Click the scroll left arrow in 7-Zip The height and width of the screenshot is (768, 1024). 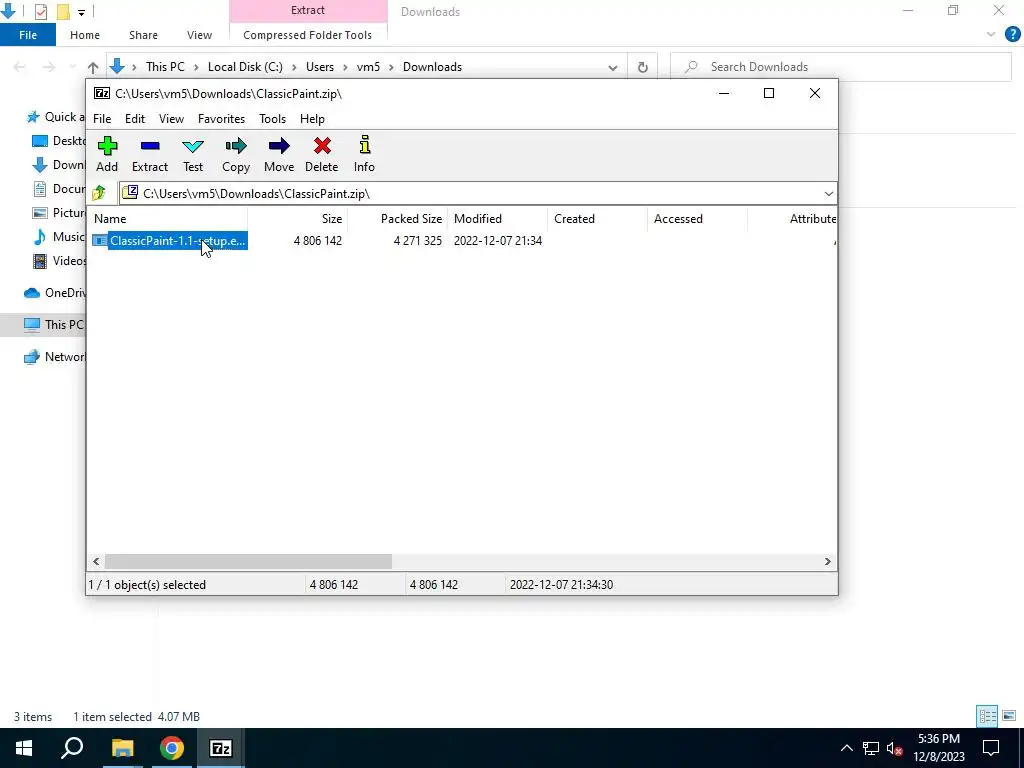97,562
